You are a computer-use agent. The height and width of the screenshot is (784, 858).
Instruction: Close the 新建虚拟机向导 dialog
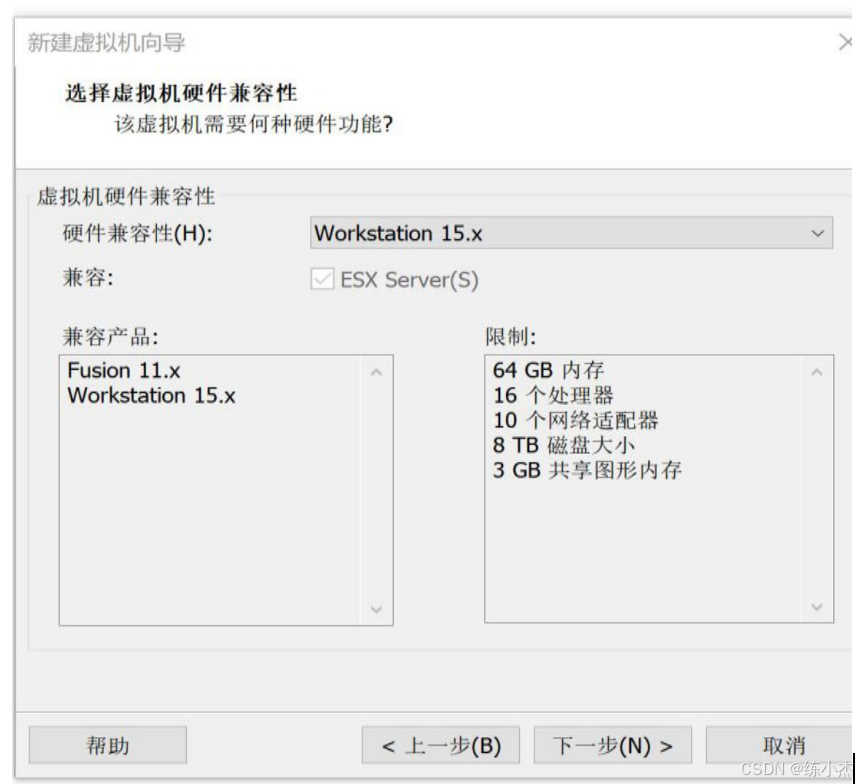point(846,42)
